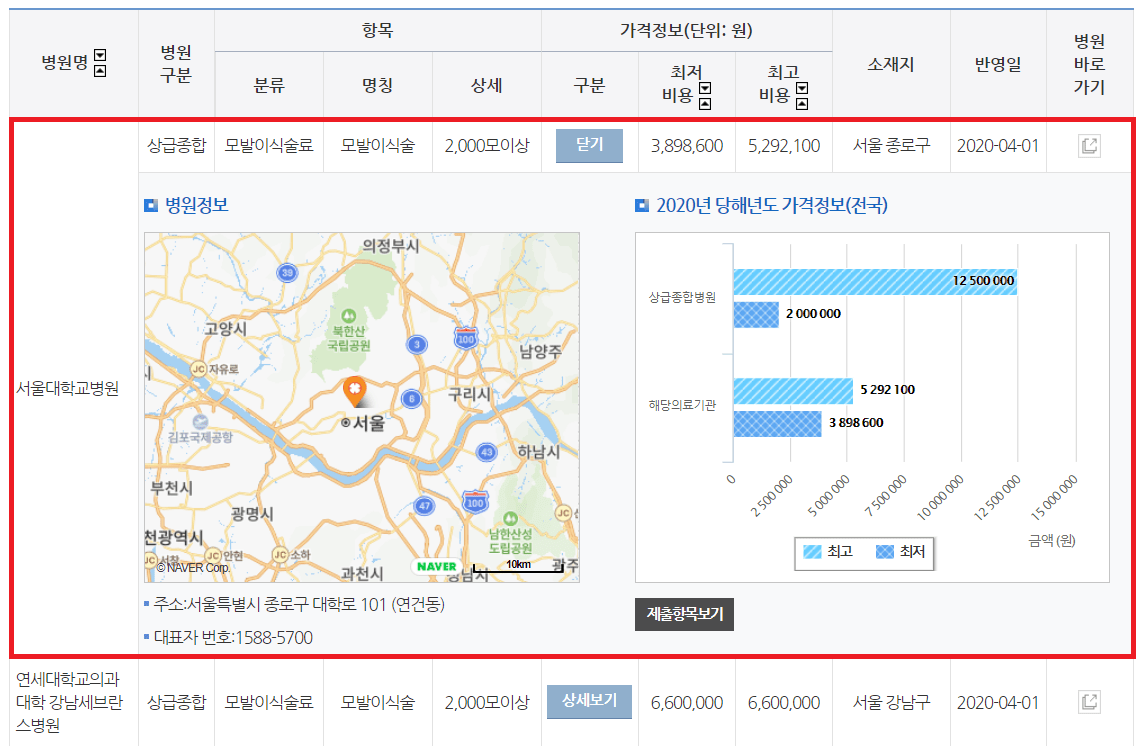Click the 3 898 600 minimum bar
The image size is (1144, 746).
777,424
